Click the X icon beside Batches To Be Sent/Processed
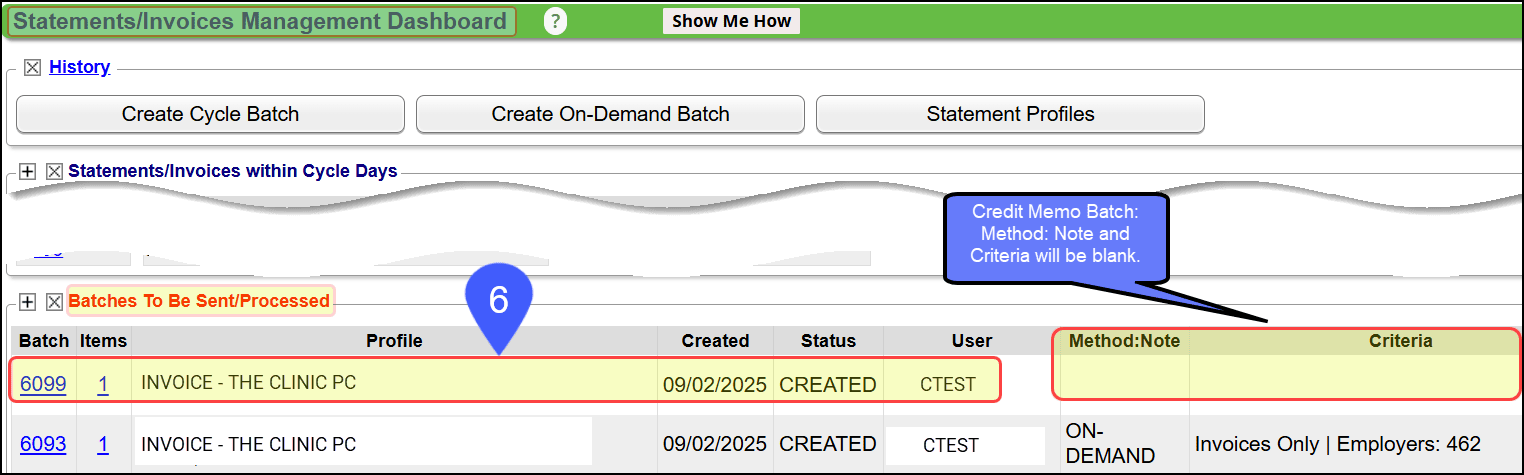1524x475 pixels. tap(54, 301)
